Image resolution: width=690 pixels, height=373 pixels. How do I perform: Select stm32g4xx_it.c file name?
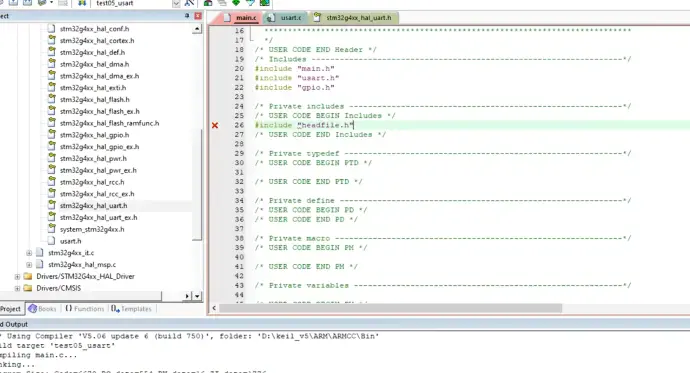point(71,253)
